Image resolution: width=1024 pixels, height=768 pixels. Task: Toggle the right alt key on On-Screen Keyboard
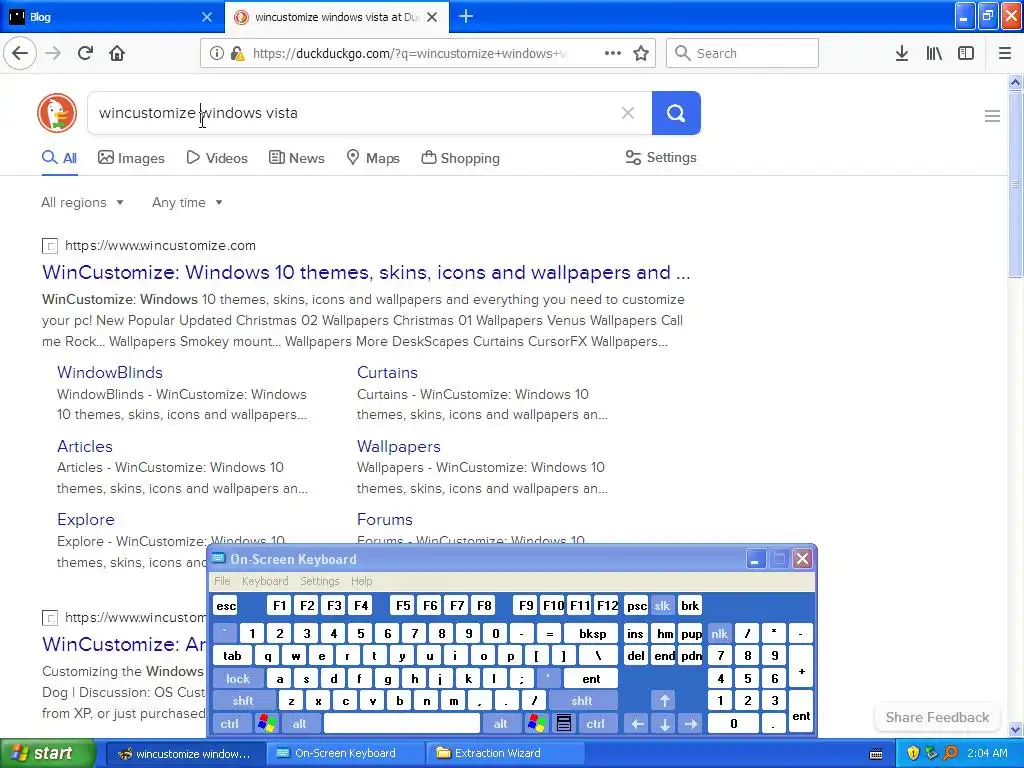pyautogui.click(x=500, y=724)
